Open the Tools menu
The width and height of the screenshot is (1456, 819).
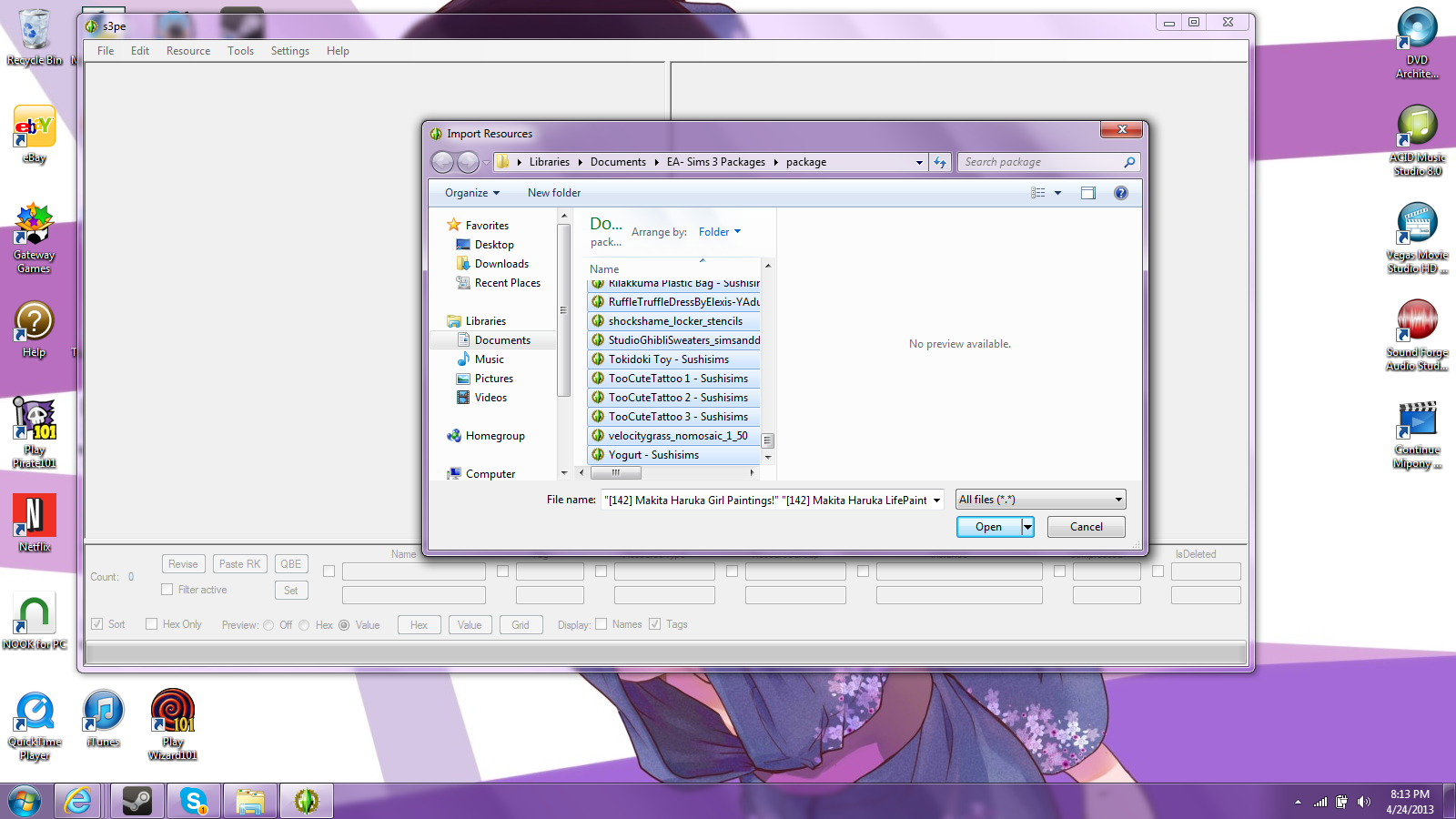tap(240, 51)
